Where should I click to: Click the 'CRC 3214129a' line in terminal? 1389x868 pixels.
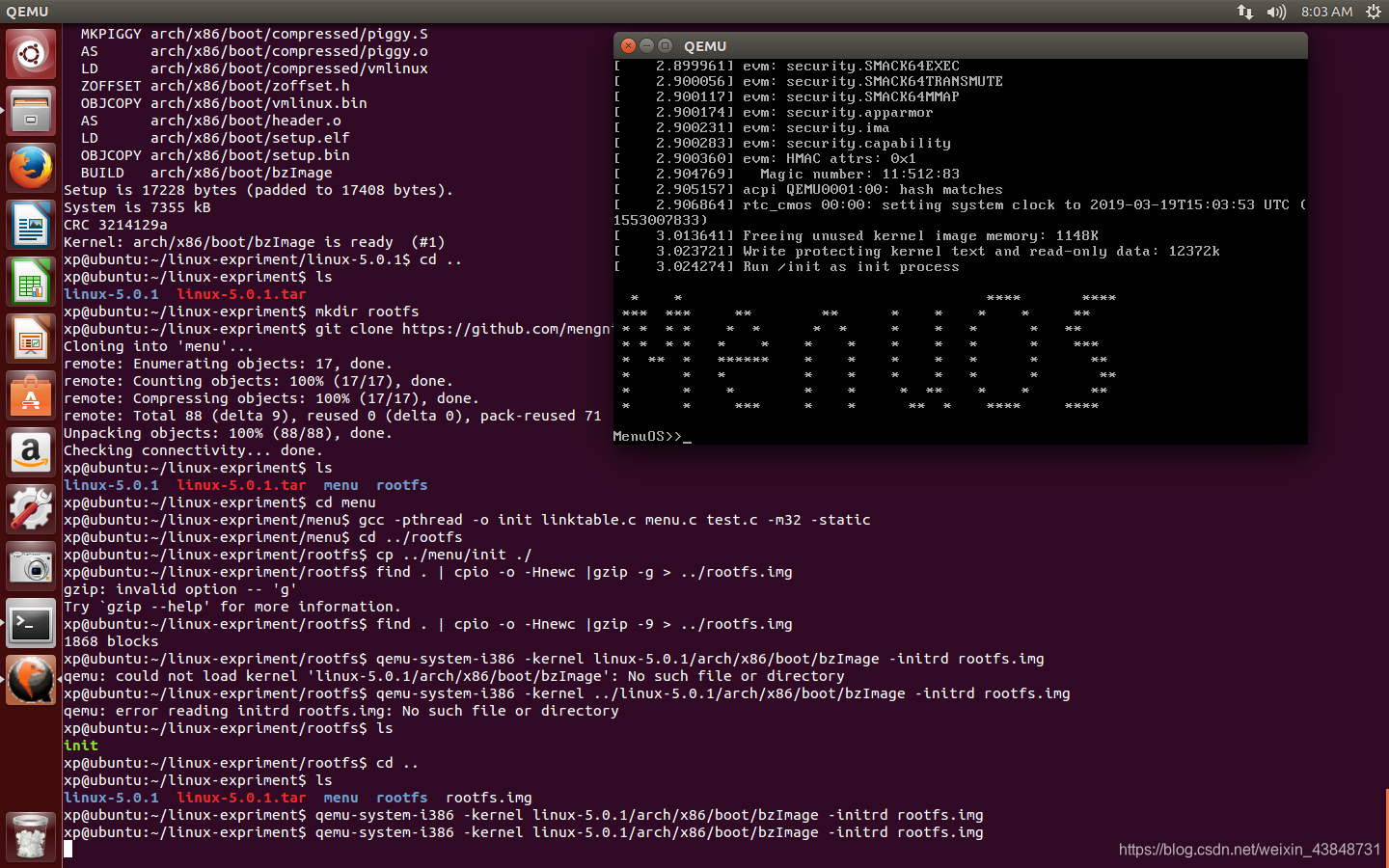pyautogui.click(x=116, y=225)
